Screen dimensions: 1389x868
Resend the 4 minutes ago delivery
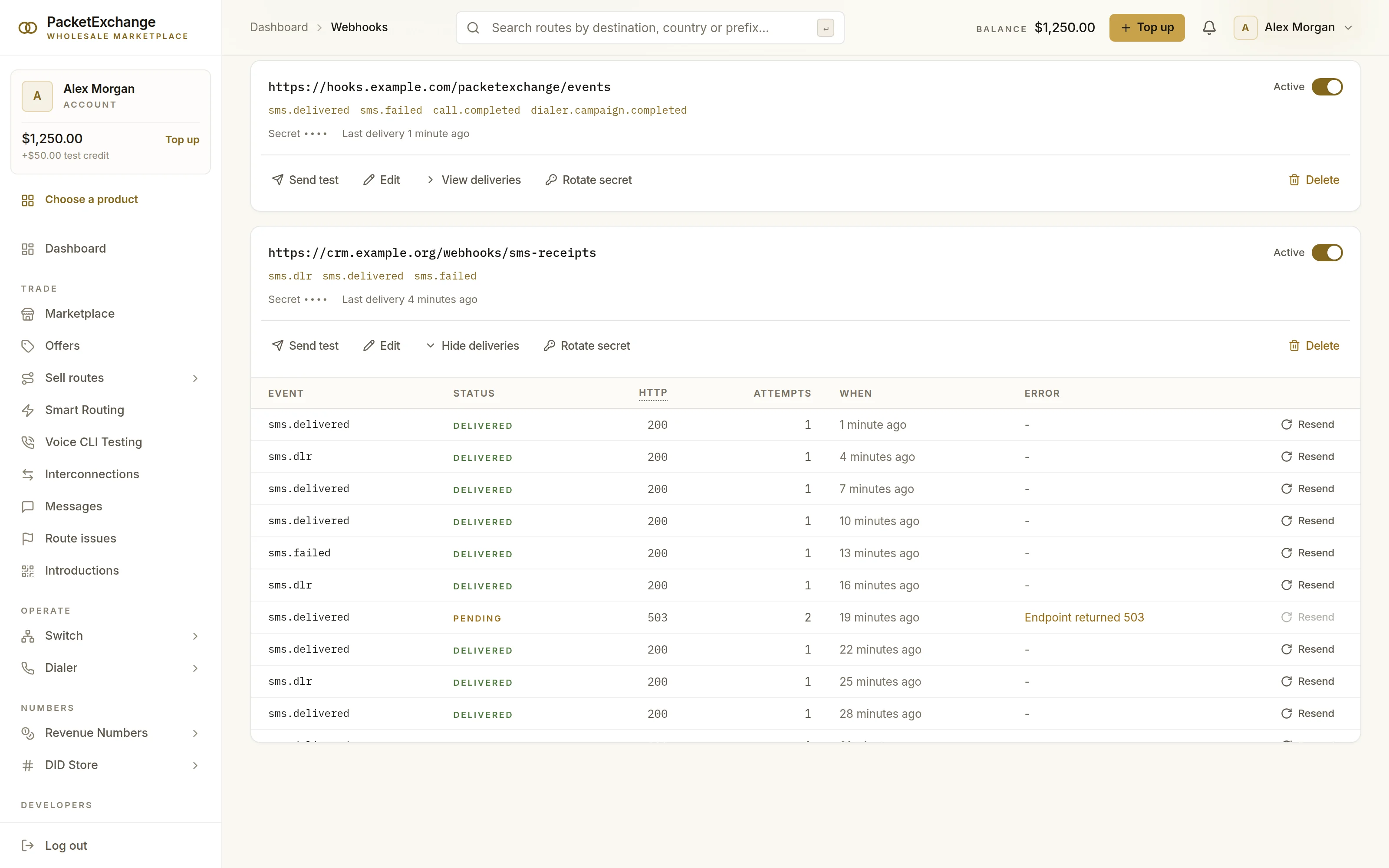(1307, 457)
